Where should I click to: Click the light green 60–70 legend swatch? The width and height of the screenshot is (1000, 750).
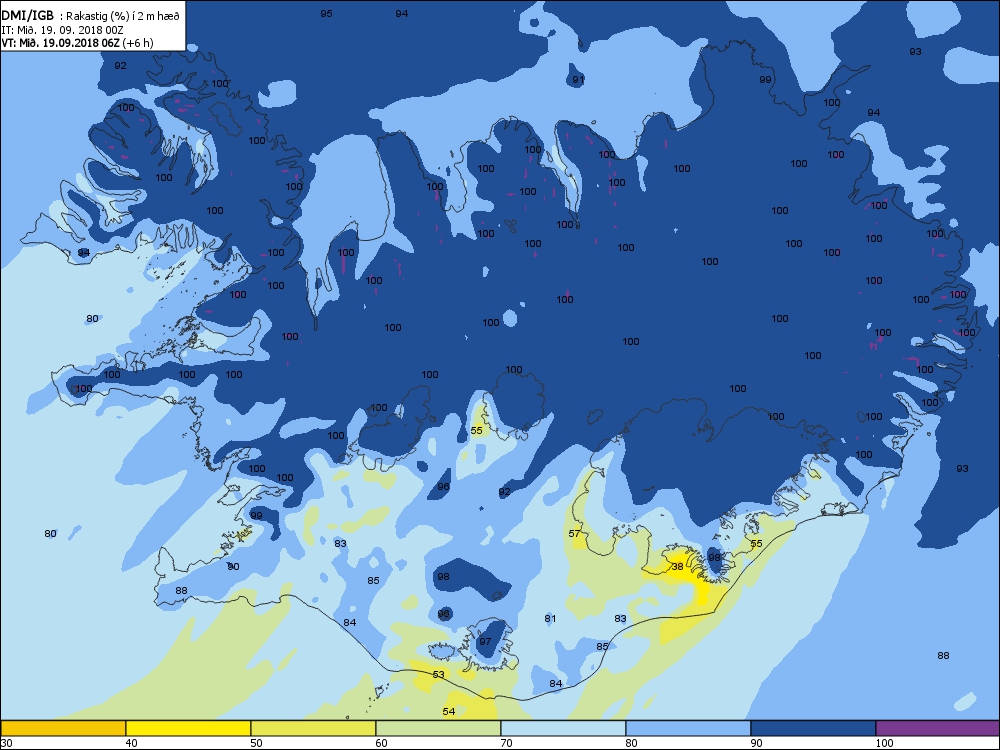click(438, 728)
